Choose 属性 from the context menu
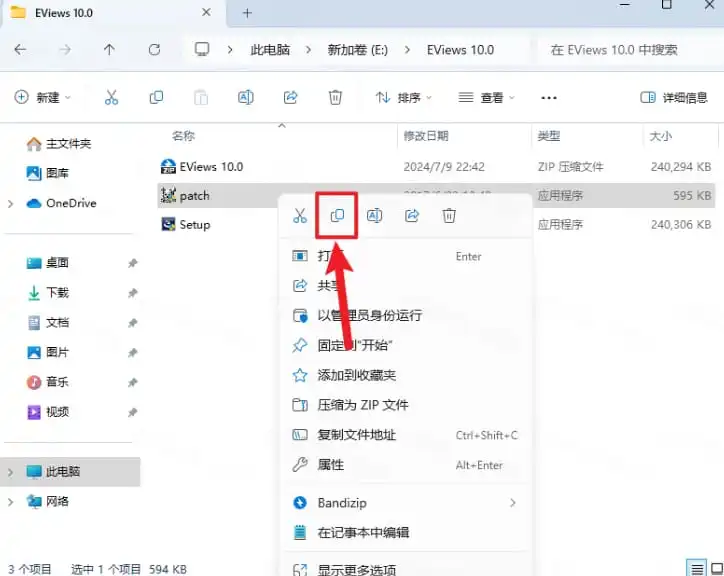 406,465
